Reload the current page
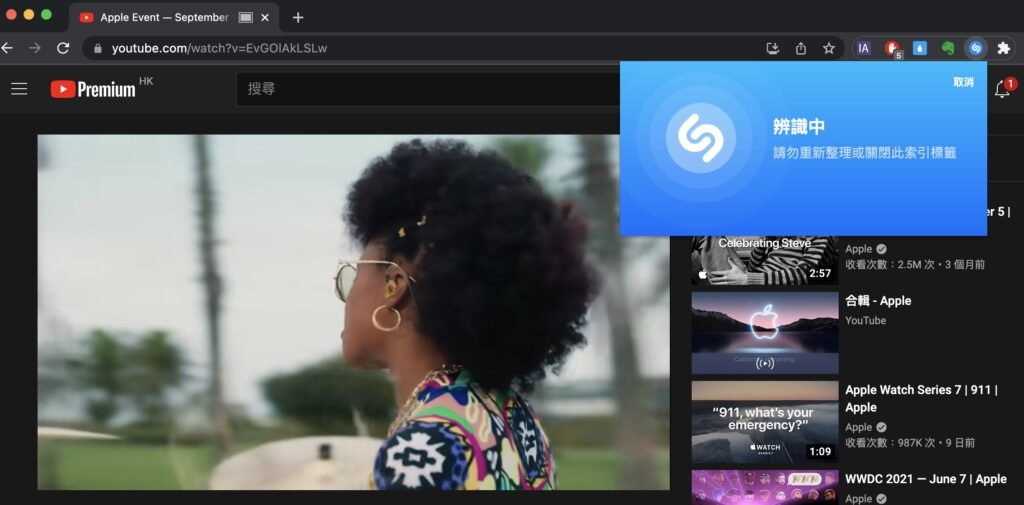The height and width of the screenshot is (505, 1024). tap(63, 48)
